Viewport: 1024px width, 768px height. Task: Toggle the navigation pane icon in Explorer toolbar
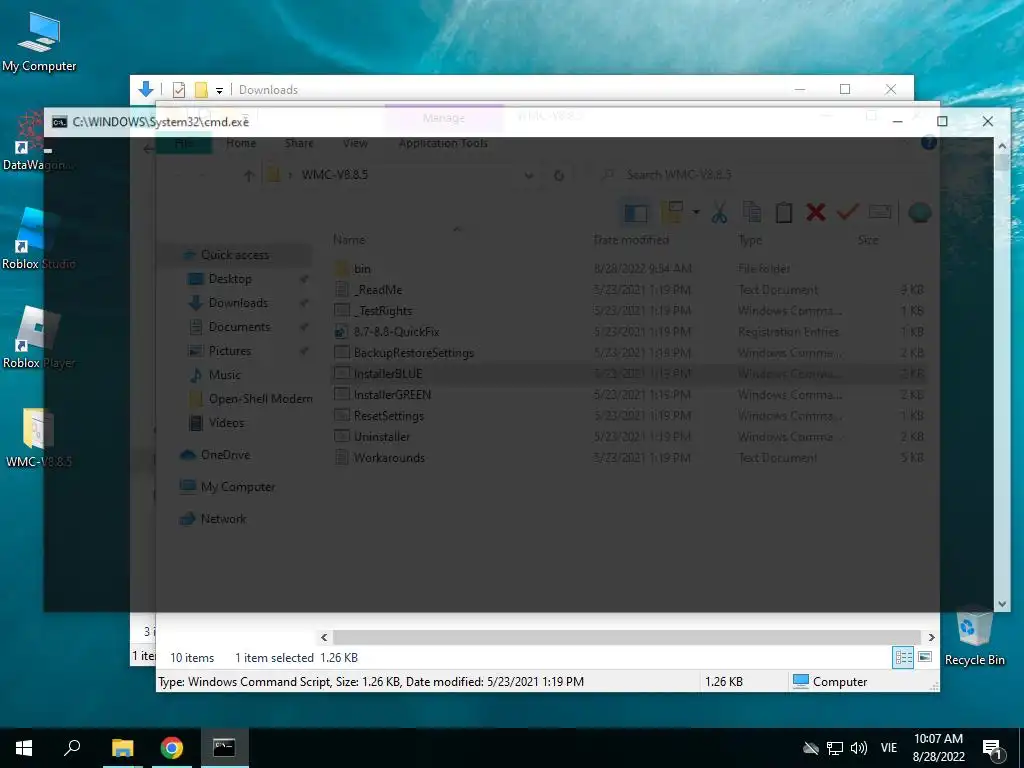[635, 212]
